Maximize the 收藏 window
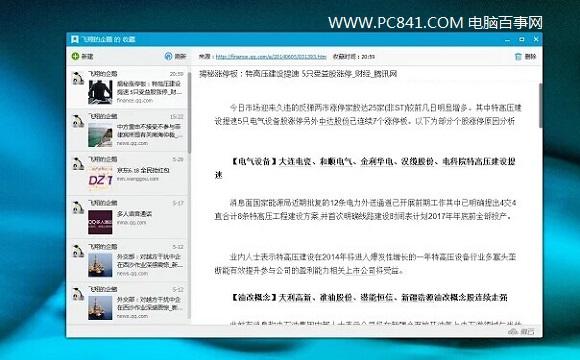Image resolution: width=580 pixels, height=360 pixels. click(522, 39)
